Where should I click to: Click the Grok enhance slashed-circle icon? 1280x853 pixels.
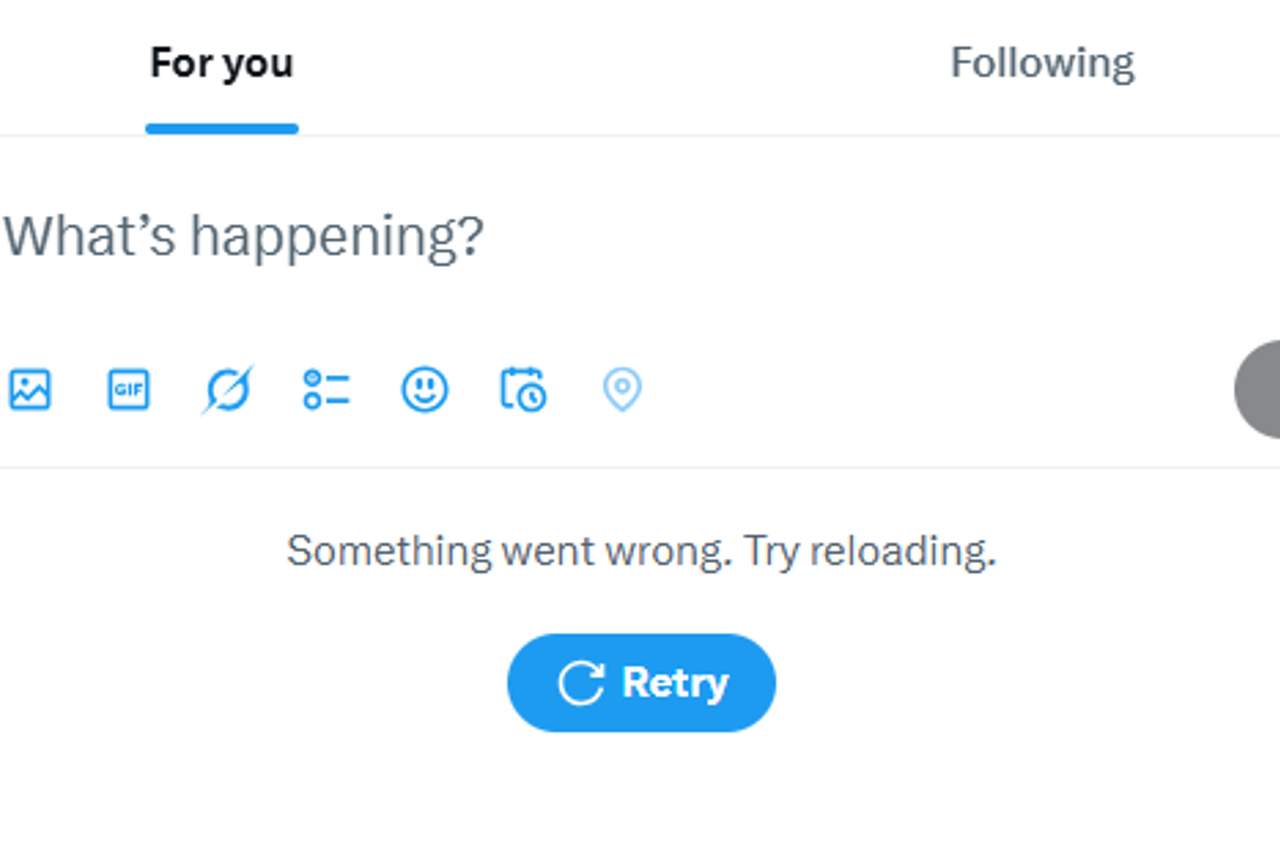point(227,389)
